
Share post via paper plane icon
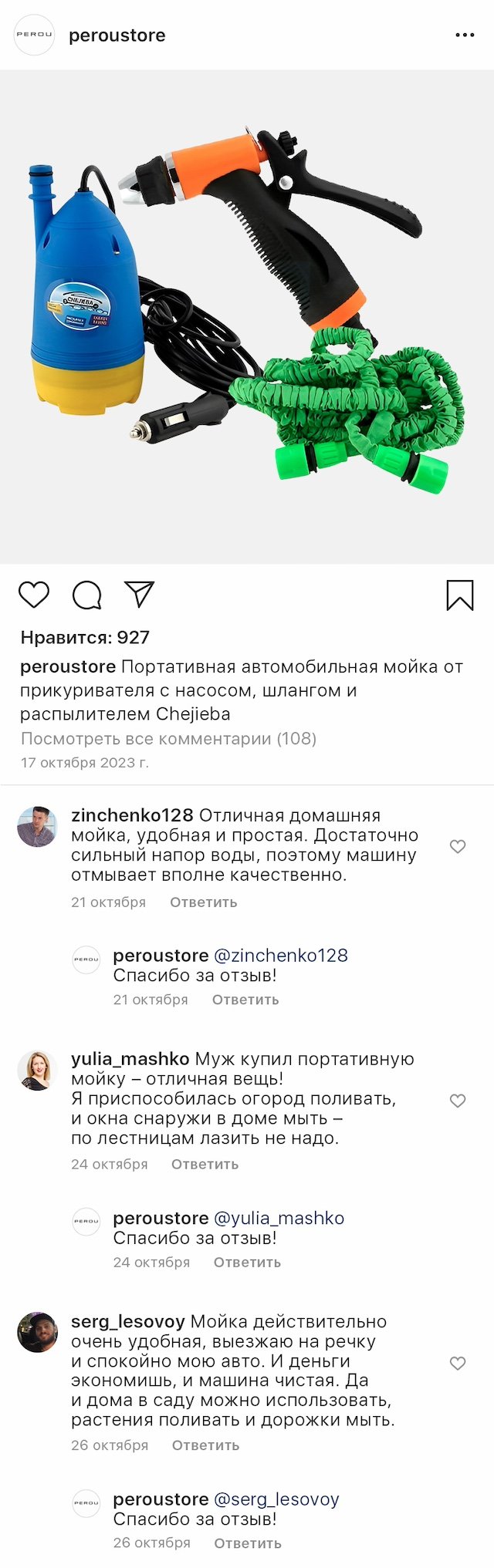click(x=140, y=594)
